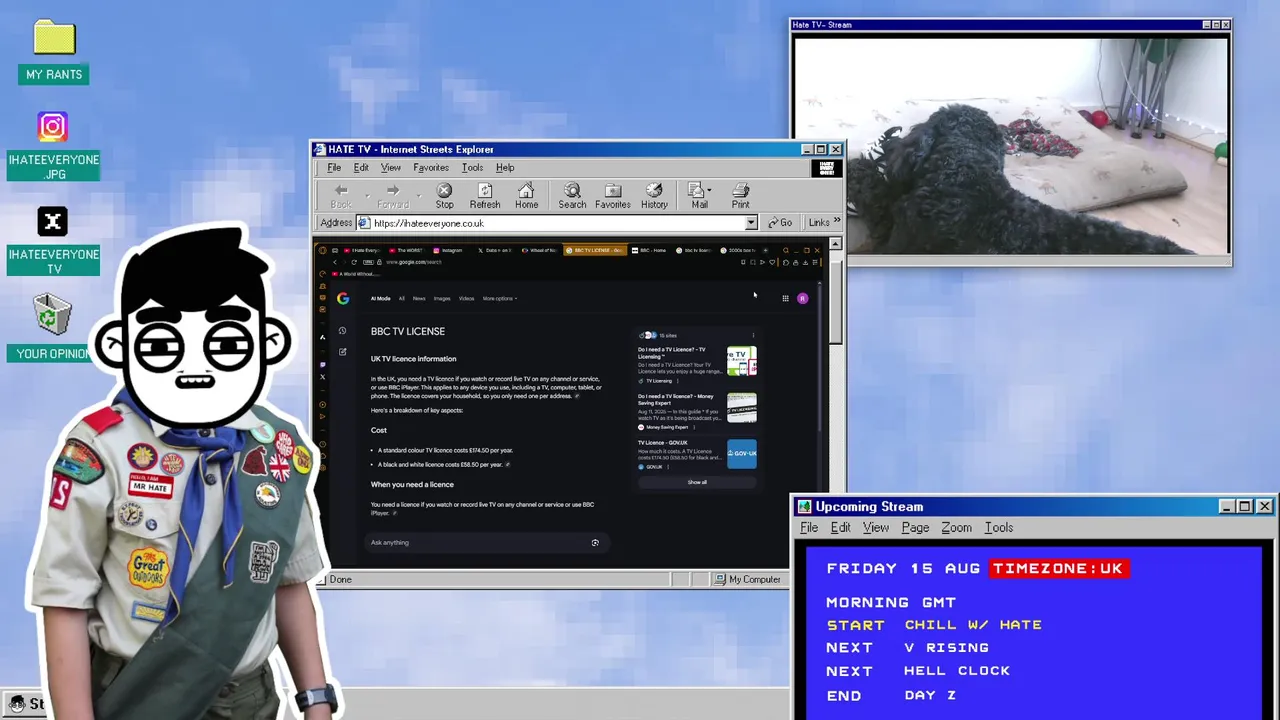
Task: Click the HELL CLOCK schedule entry
Action: point(957,671)
